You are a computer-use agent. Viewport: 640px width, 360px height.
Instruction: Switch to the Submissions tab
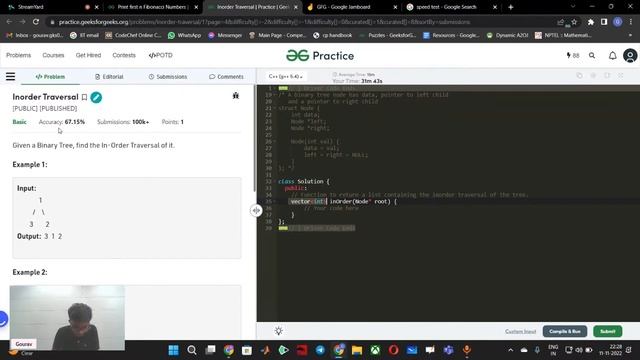click(x=168, y=76)
